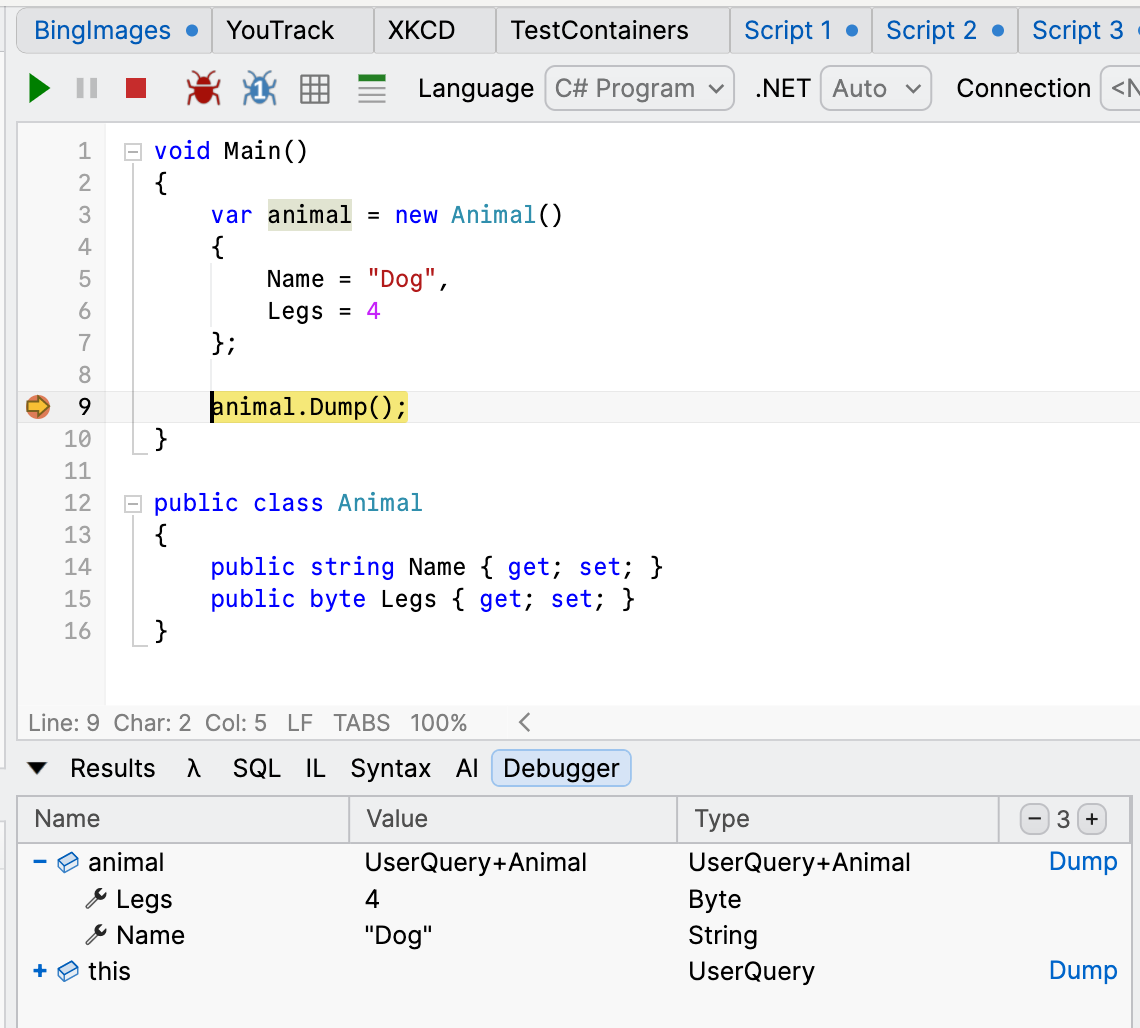Click the Value column header
This screenshot has height=1028, width=1140.
513,819
